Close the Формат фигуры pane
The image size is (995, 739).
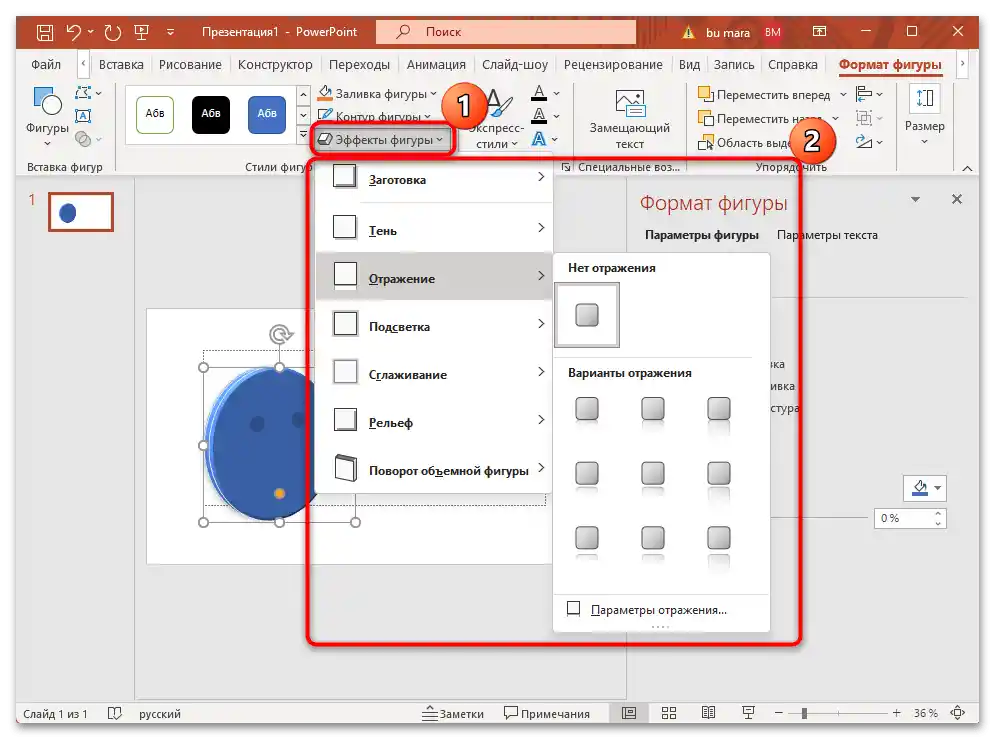coord(957,199)
